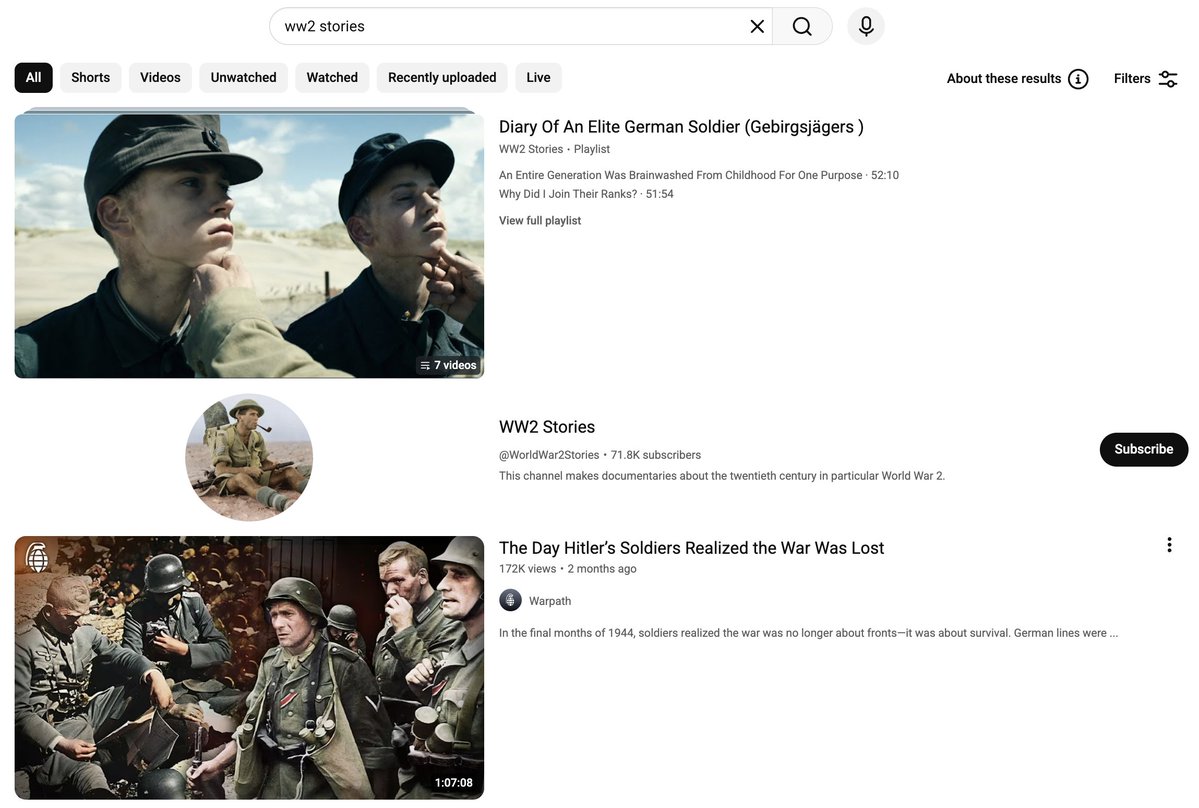Click the WW2 Stories channel profile picture
The width and height of the screenshot is (1199, 808).
point(249,457)
